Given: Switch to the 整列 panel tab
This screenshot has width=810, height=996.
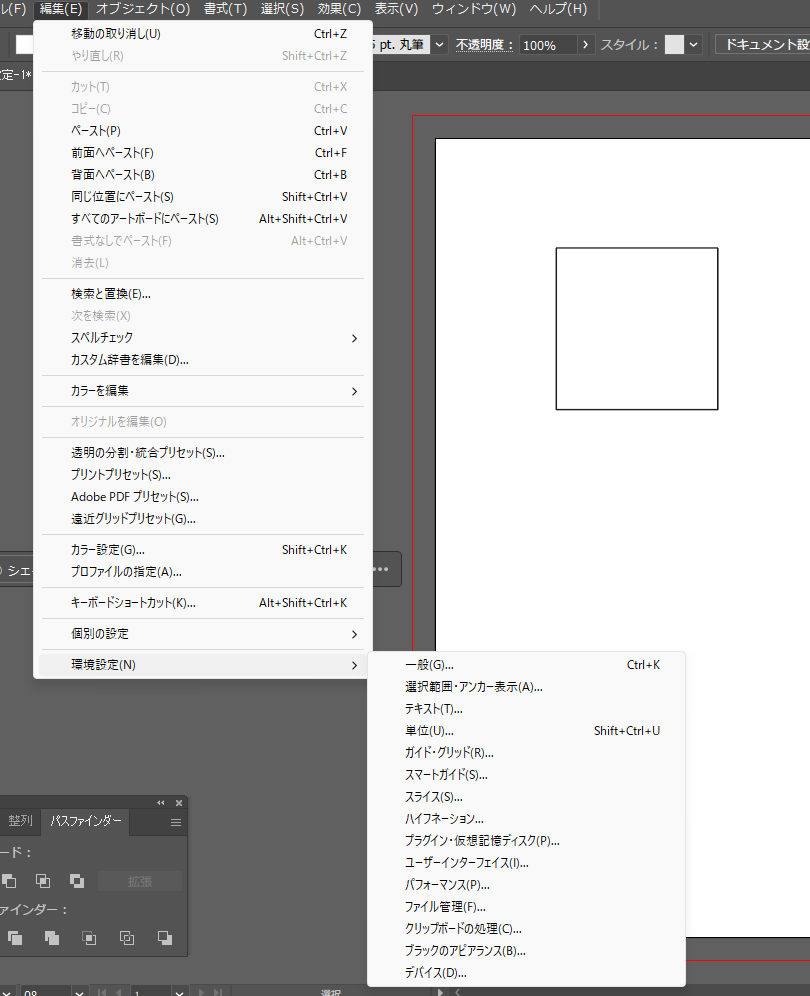Looking at the screenshot, I should [21, 821].
